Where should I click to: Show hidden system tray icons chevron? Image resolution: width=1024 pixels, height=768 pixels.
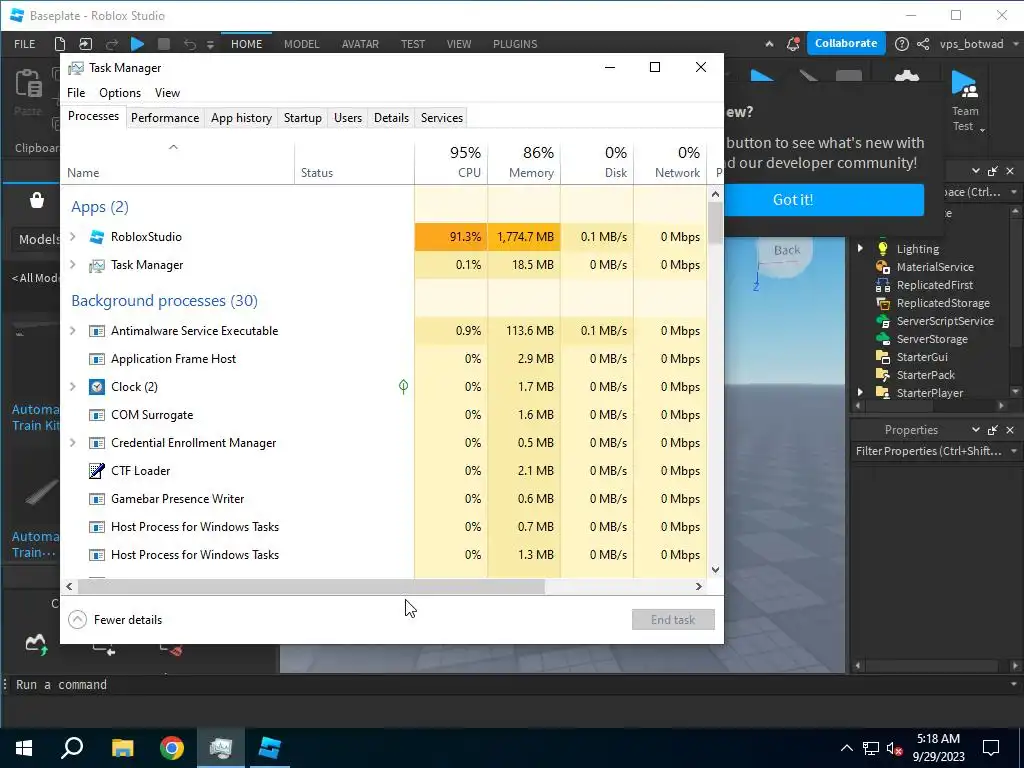click(846, 748)
